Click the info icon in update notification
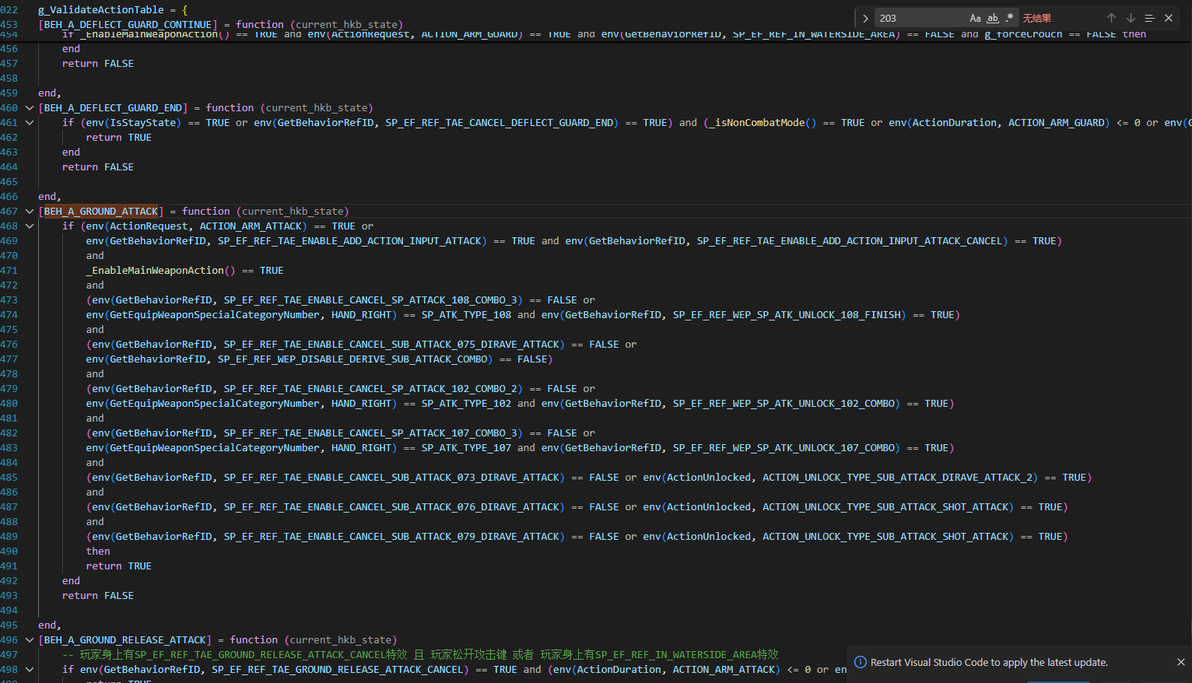 point(861,662)
